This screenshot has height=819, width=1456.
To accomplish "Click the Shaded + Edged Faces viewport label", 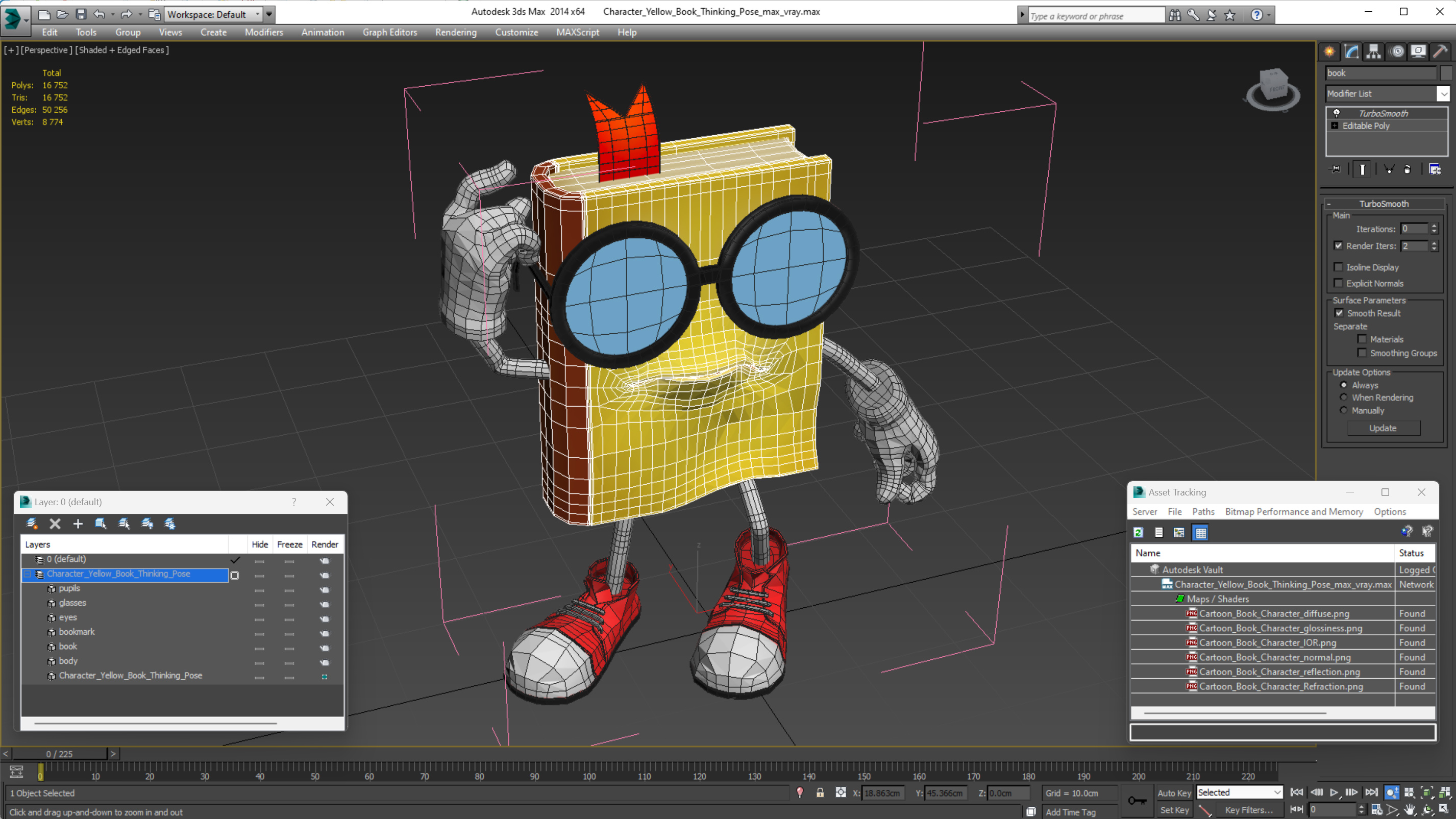I will click(x=122, y=49).
